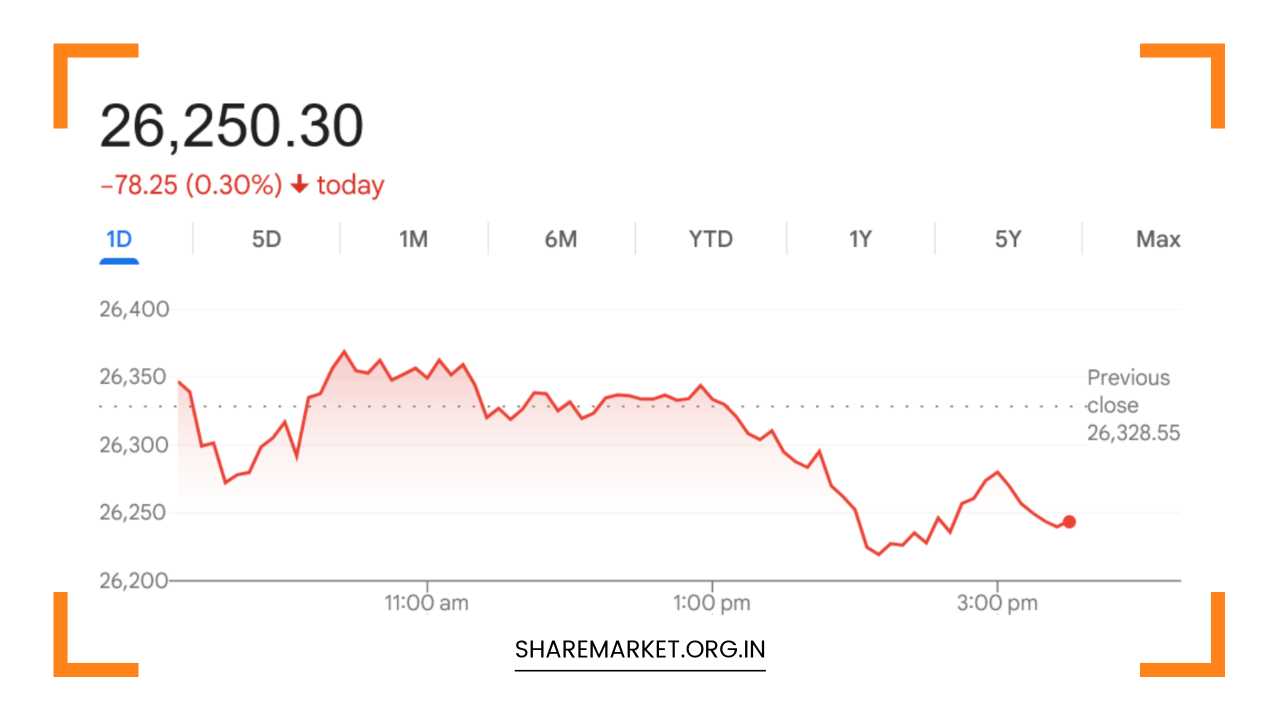Switch to the 1D chart view

120,239
